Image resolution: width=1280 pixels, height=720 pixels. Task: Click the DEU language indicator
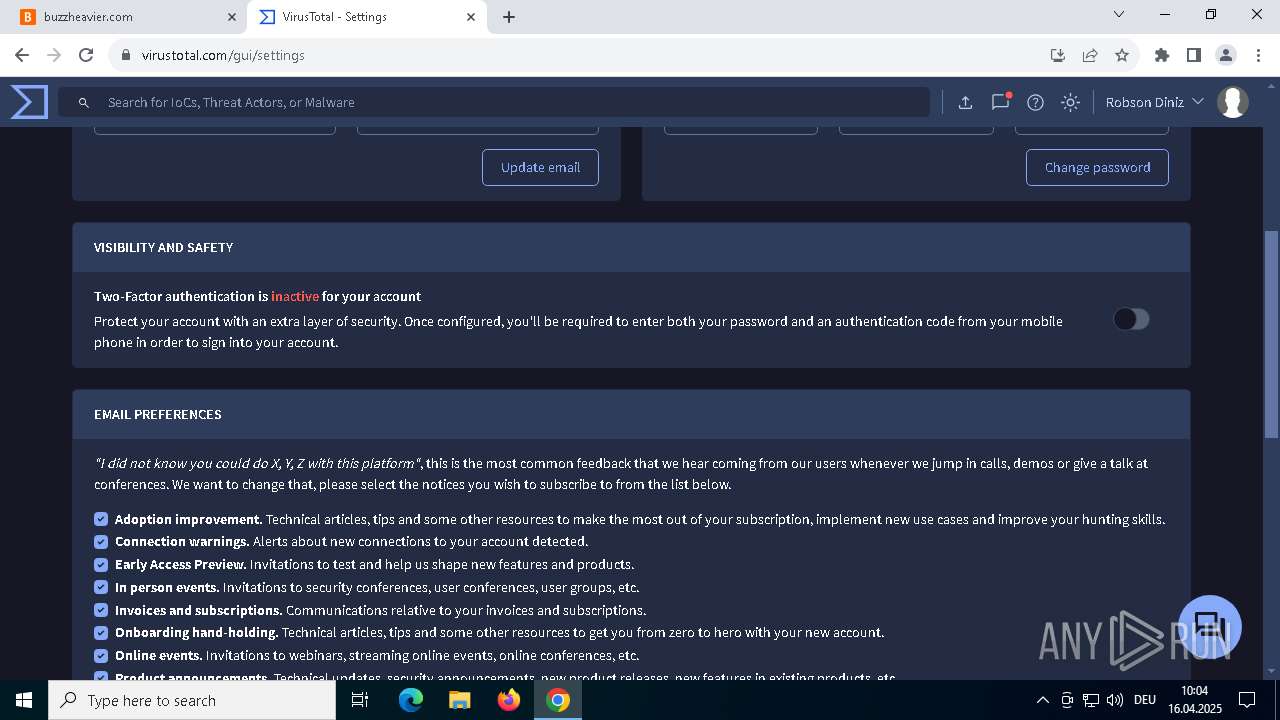click(1145, 700)
